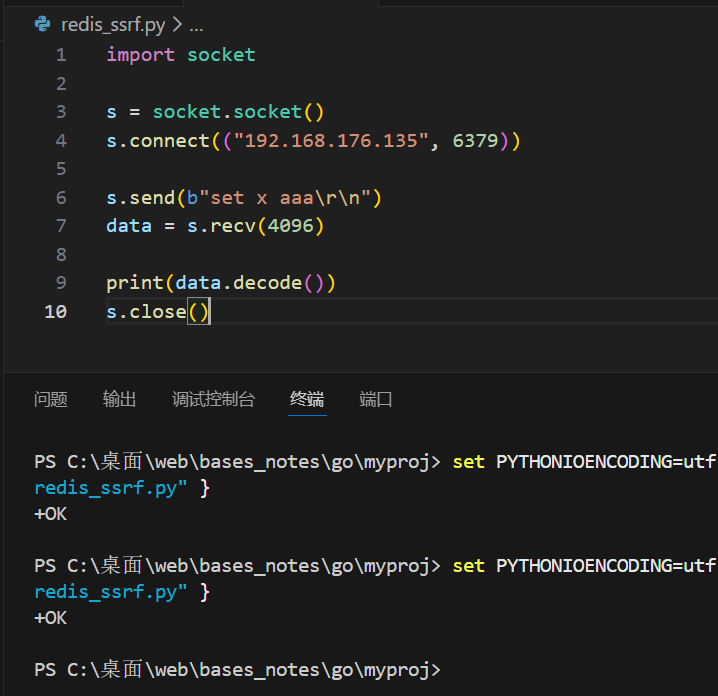Click the second 'redis_ssrf.py" }' terminal line
Image resolution: width=718 pixels, height=696 pixels.
(122, 592)
